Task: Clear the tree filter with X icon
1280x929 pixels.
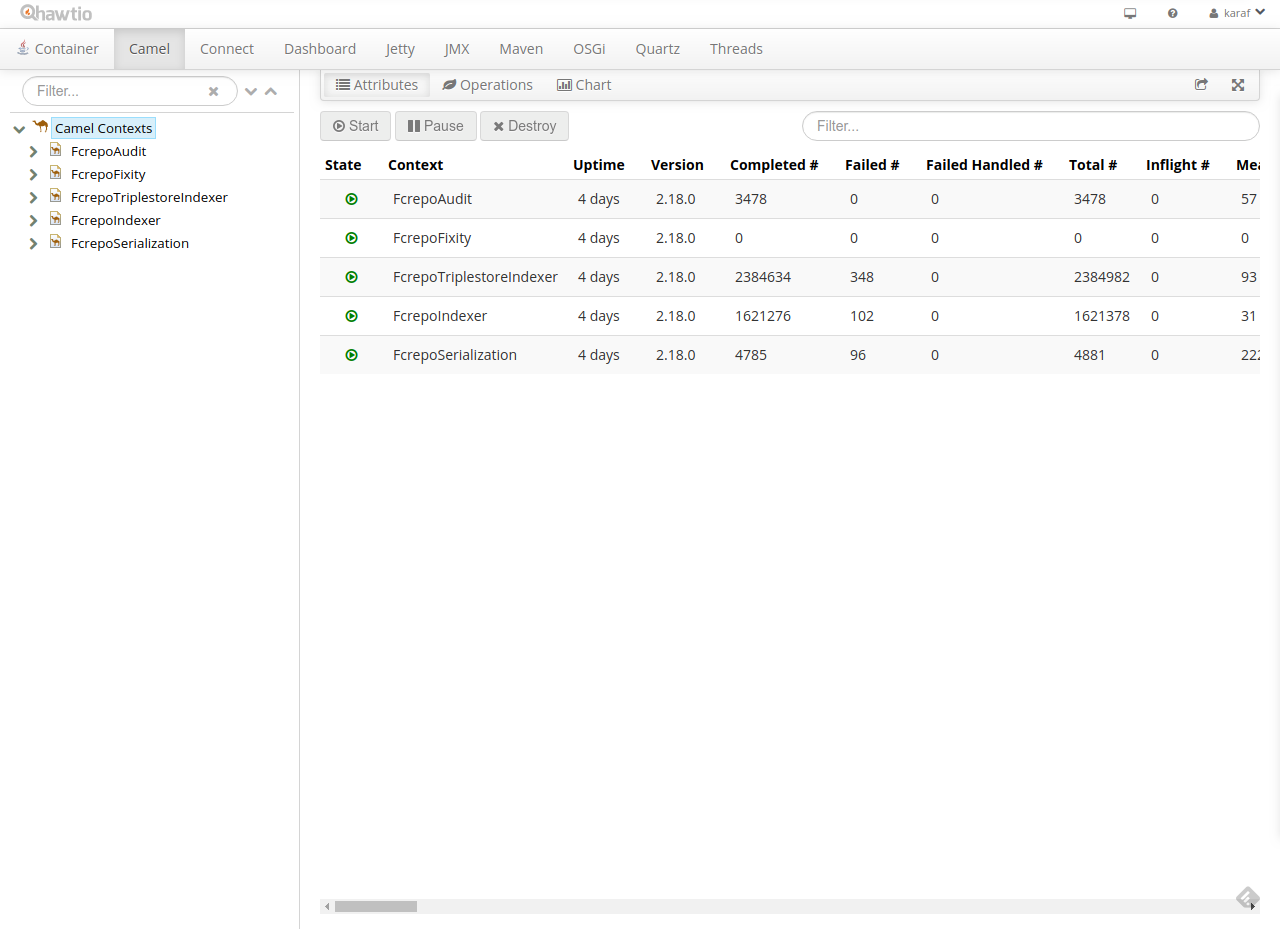Action: [213, 91]
